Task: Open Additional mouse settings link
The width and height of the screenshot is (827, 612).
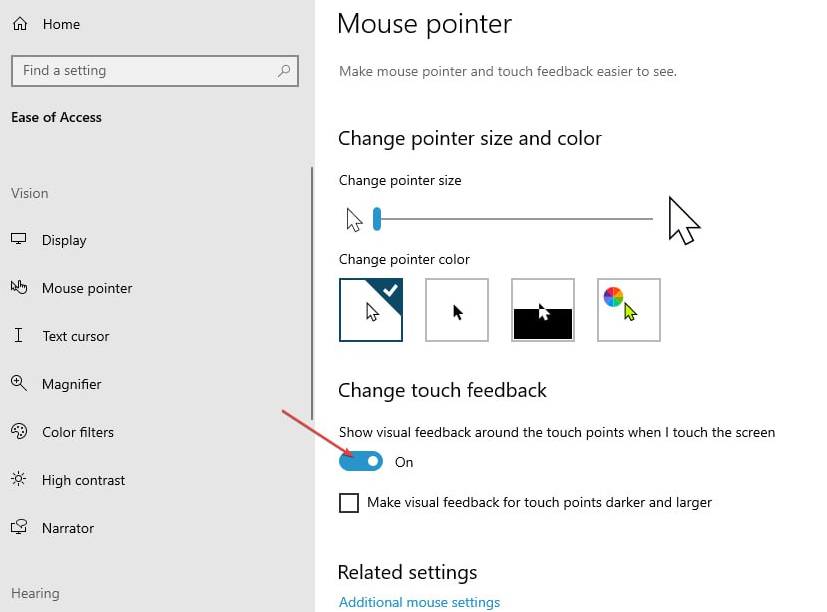Action: click(419, 602)
